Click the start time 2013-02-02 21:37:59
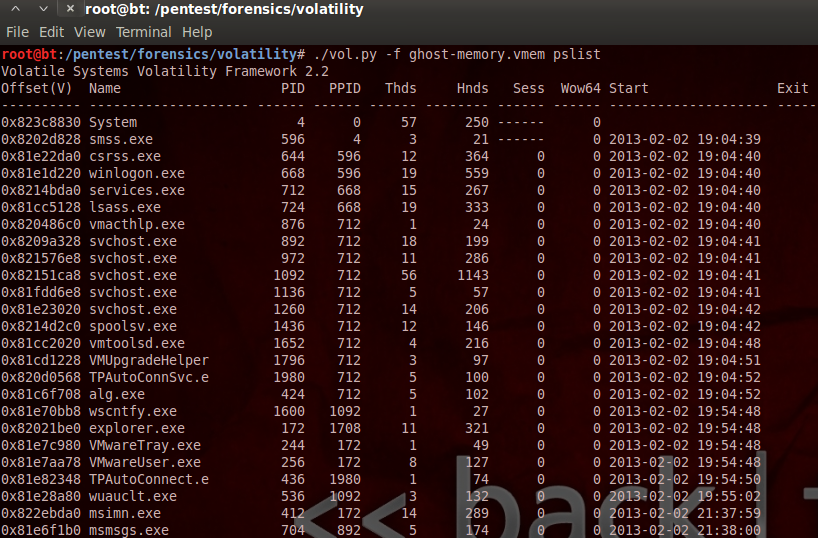This screenshot has height=538, width=818. coord(684,513)
